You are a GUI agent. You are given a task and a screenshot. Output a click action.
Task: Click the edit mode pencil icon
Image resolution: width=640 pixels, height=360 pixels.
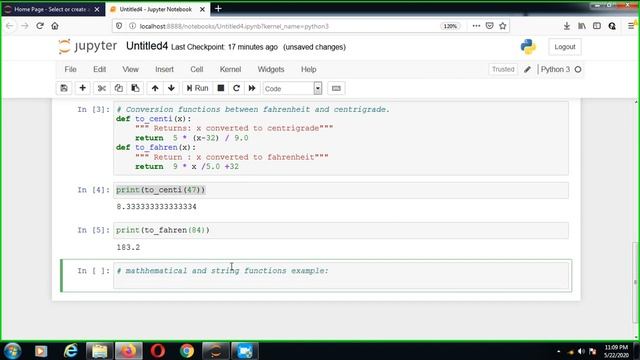[527, 69]
